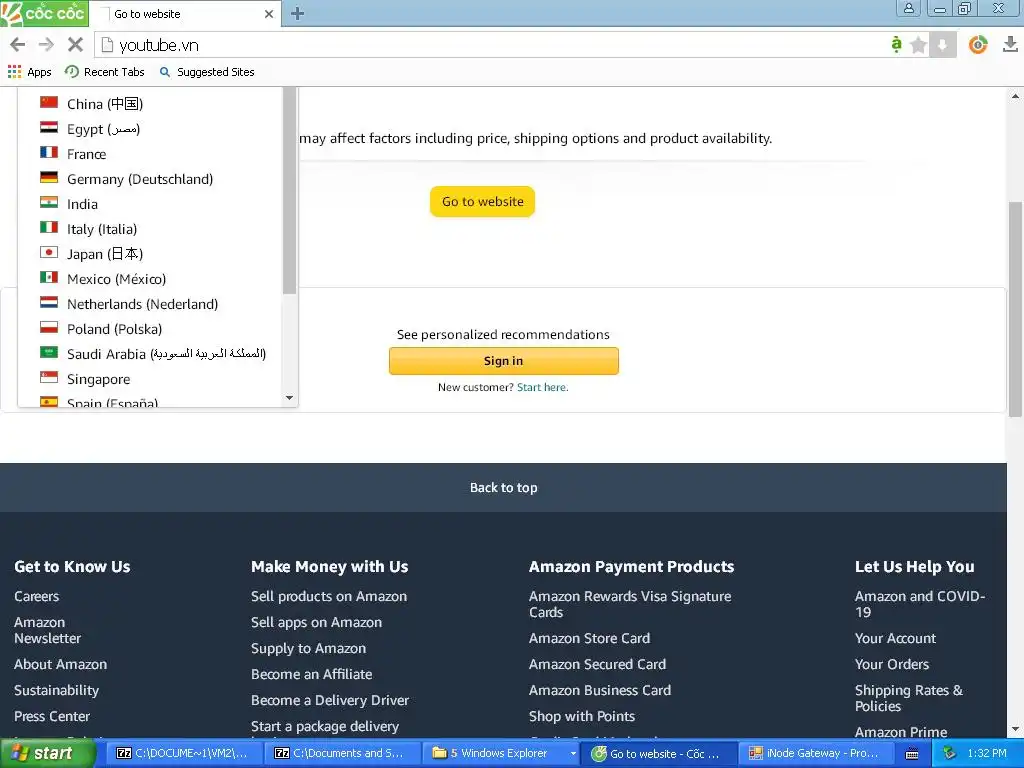Open Suggested Sites bookmark

(x=207, y=72)
